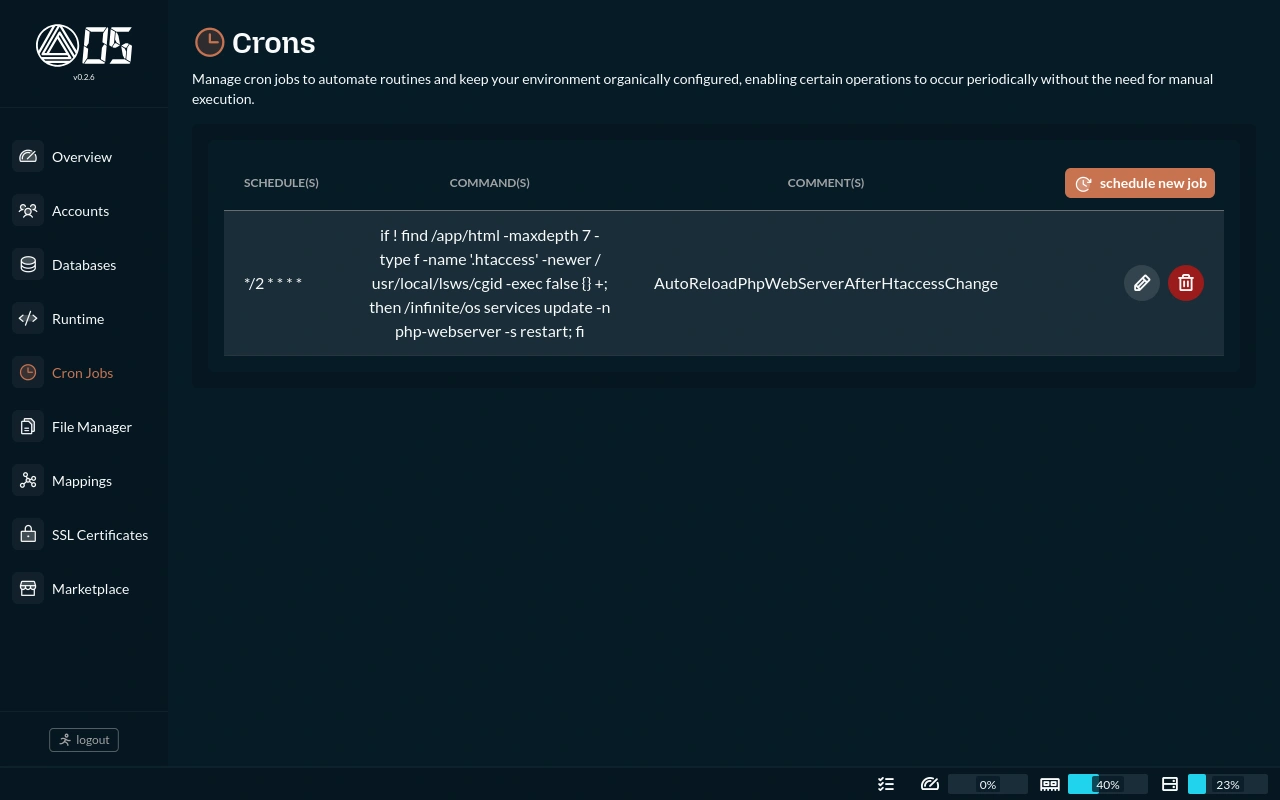Viewport: 1280px width, 800px height.
Task: Open Accounts via its people icon
Action: (x=28, y=211)
